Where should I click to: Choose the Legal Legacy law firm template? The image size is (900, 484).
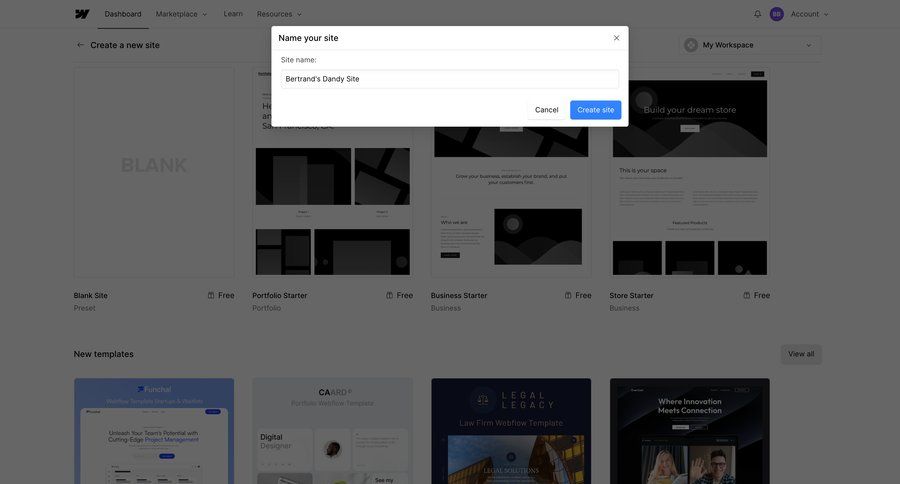(x=510, y=430)
